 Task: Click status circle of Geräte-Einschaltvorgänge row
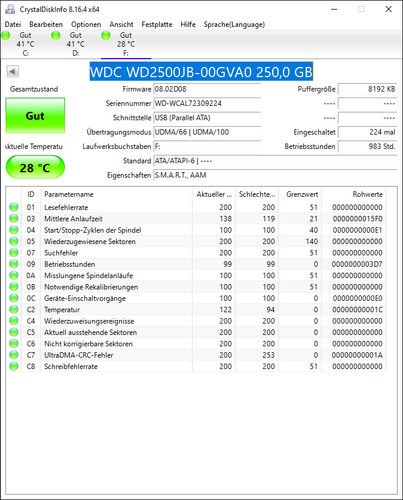(x=14, y=298)
